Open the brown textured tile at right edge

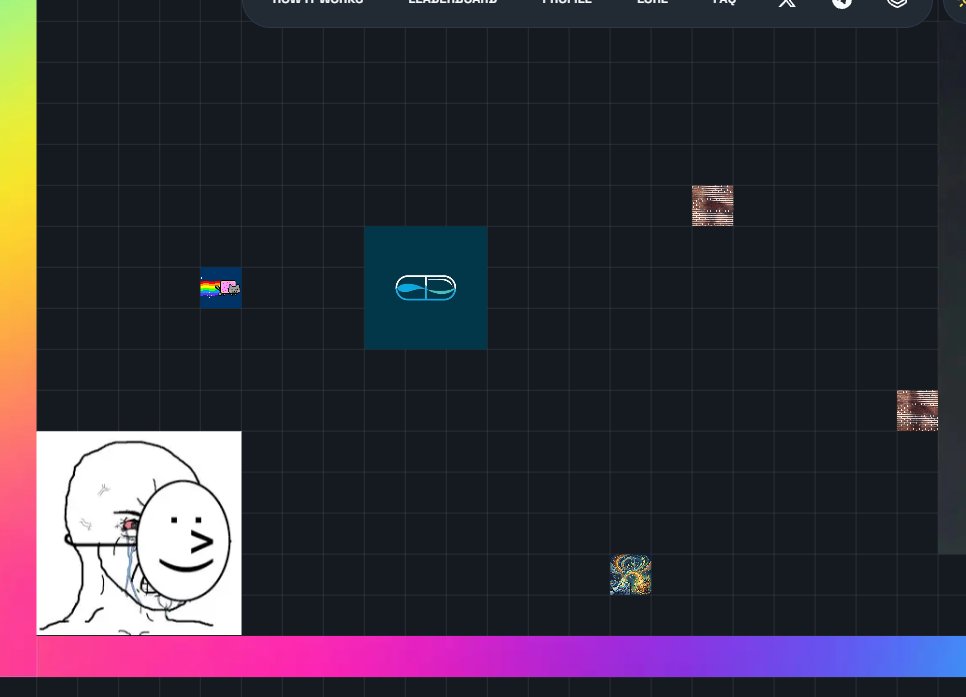pos(917,410)
